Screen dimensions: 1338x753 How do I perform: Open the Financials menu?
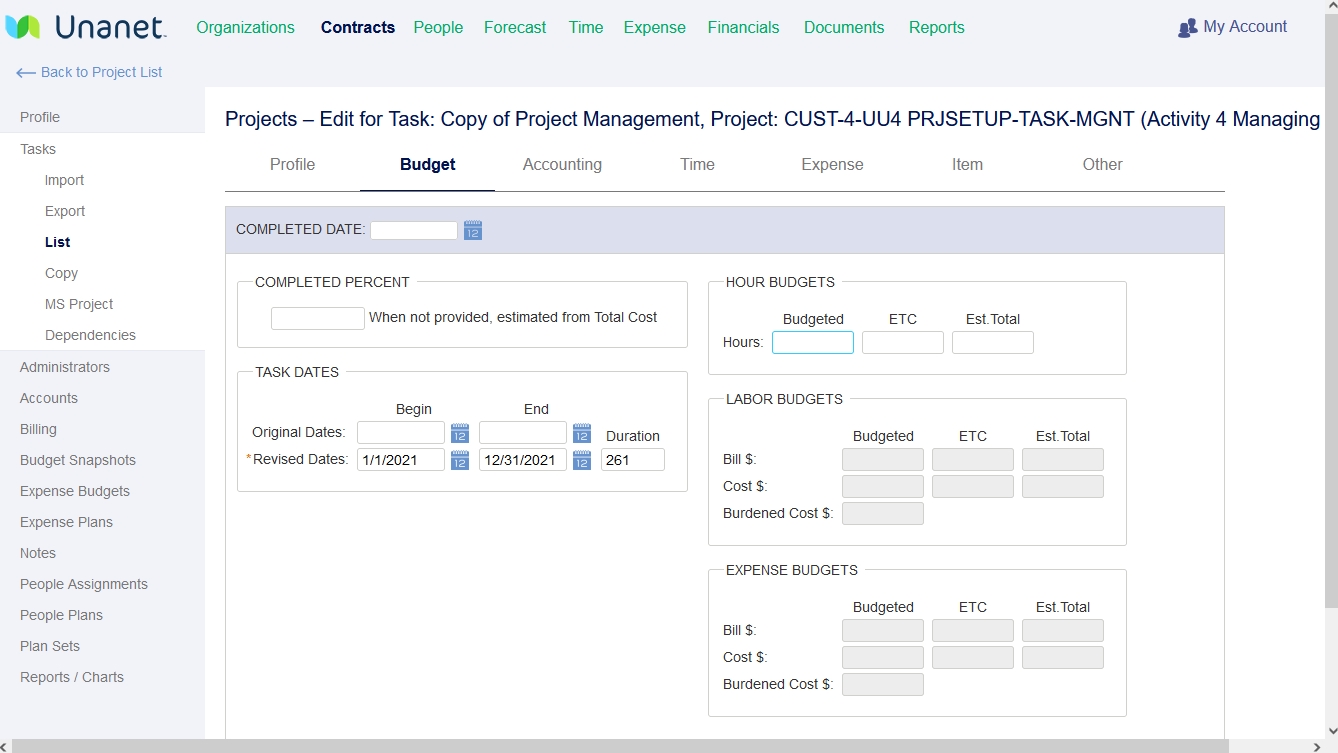point(743,27)
